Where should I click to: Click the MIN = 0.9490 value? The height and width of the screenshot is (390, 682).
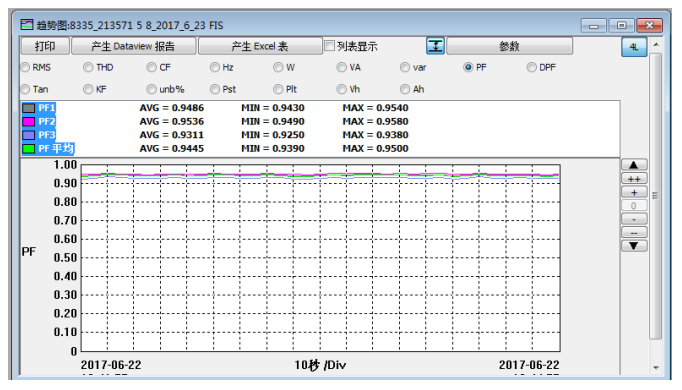[273, 121]
